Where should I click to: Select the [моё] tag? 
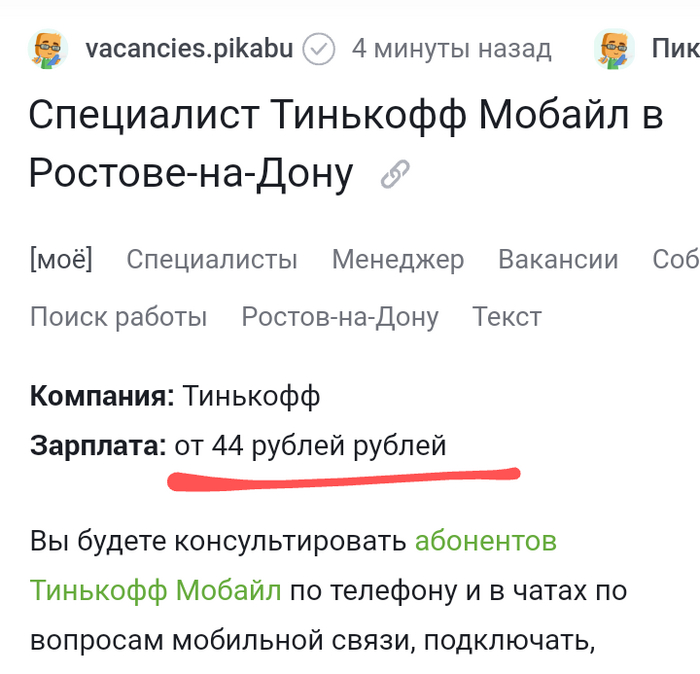(61, 260)
